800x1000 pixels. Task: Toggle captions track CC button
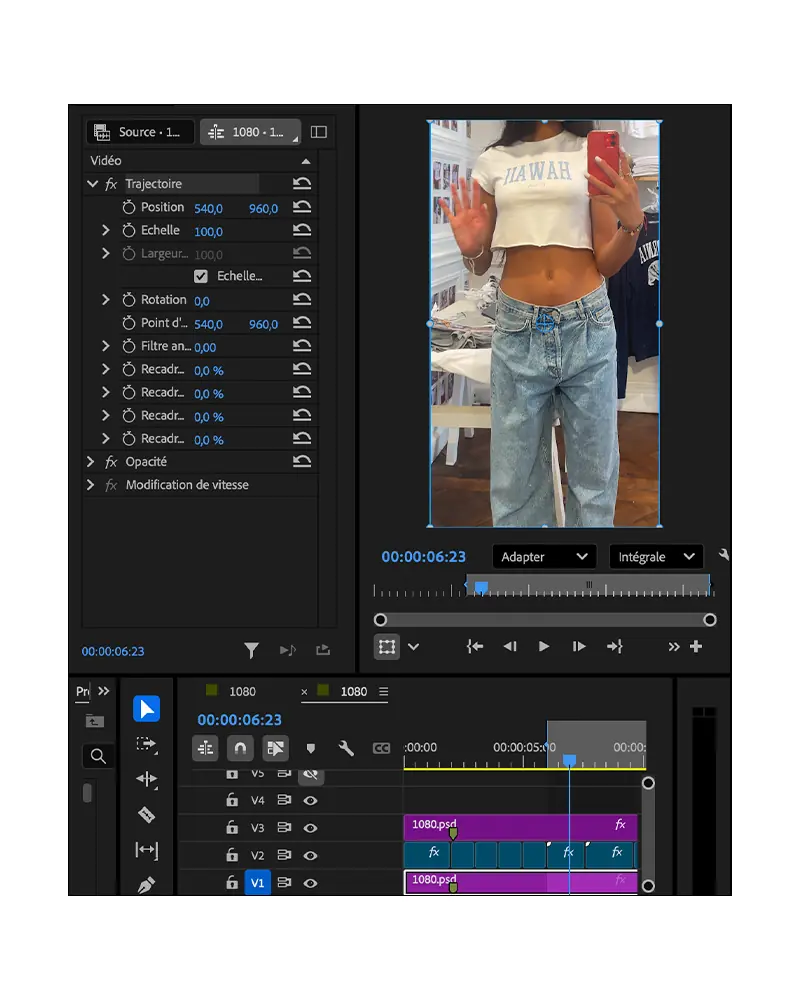point(381,748)
